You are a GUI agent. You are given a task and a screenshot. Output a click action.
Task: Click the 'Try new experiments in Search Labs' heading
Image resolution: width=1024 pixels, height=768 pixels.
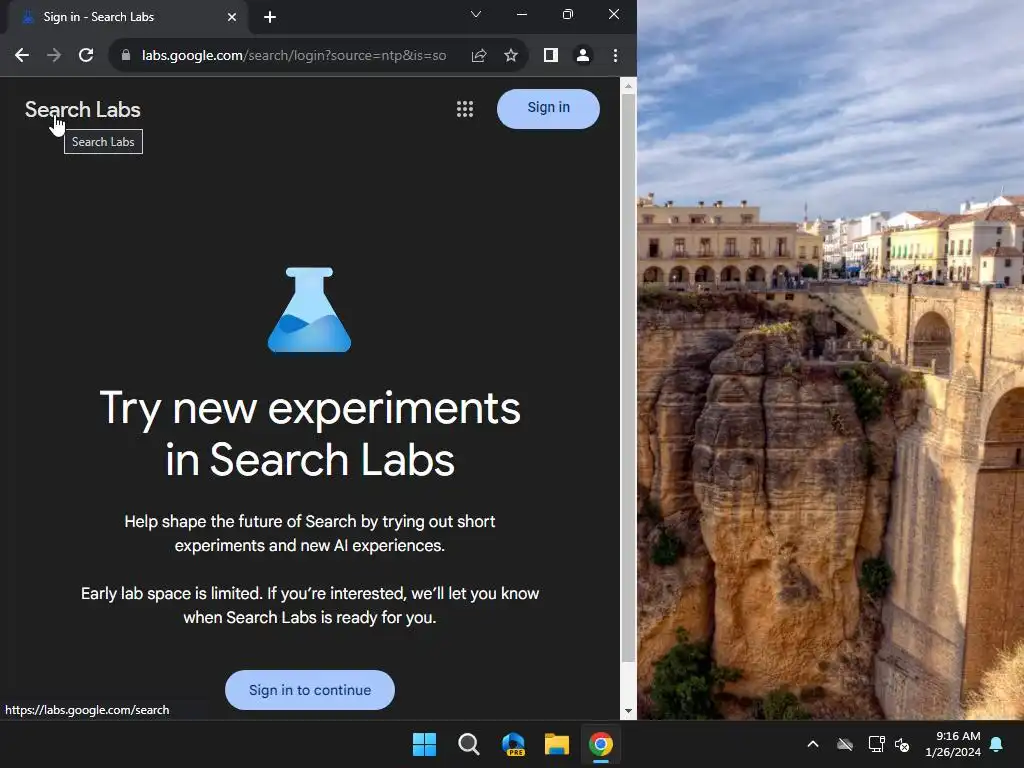click(x=310, y=434)
